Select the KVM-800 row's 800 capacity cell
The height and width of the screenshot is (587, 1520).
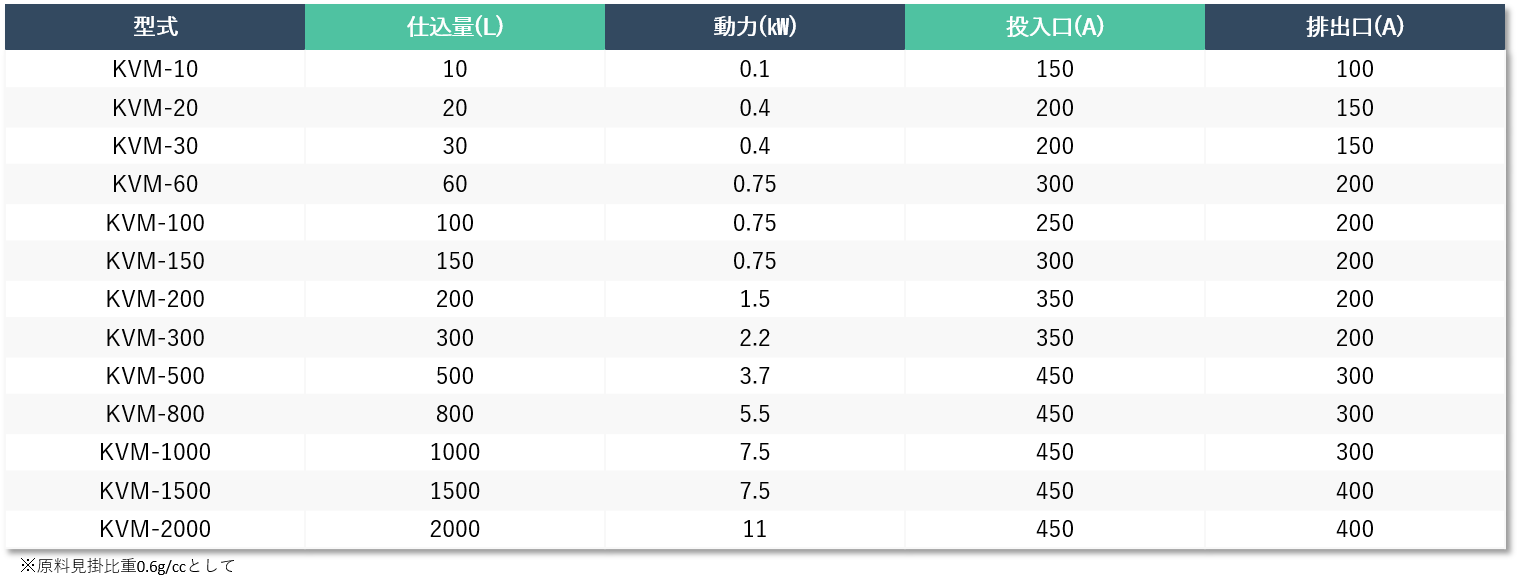(x=455, y=414)
